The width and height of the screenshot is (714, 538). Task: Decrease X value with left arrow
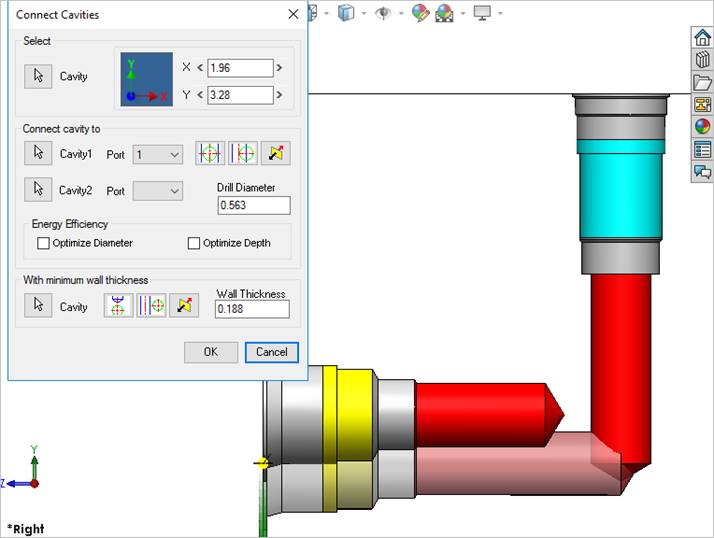click(x=200, y=68)
